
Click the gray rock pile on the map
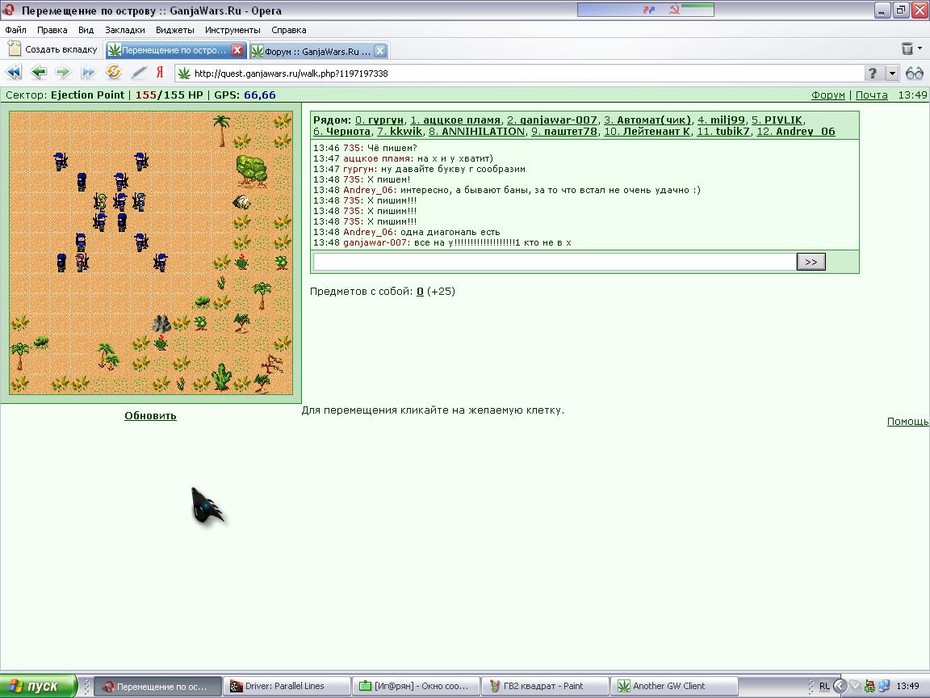(x=161, y=324)
